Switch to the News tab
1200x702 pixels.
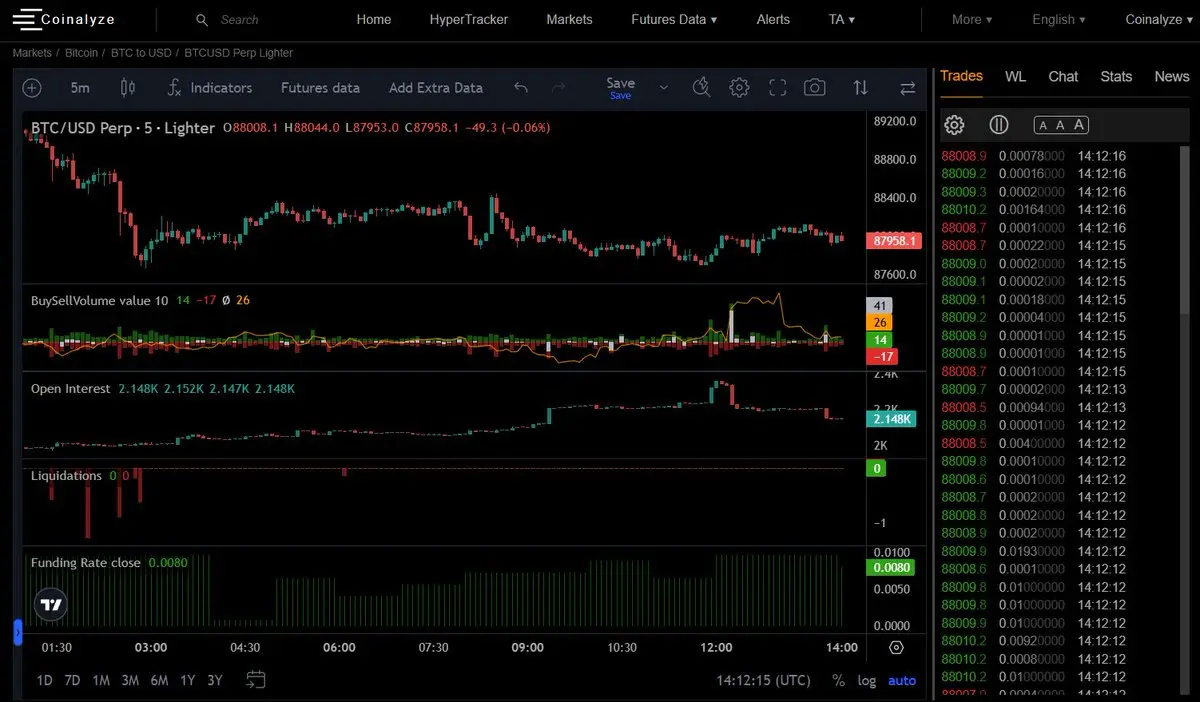tap(1172, 76)
